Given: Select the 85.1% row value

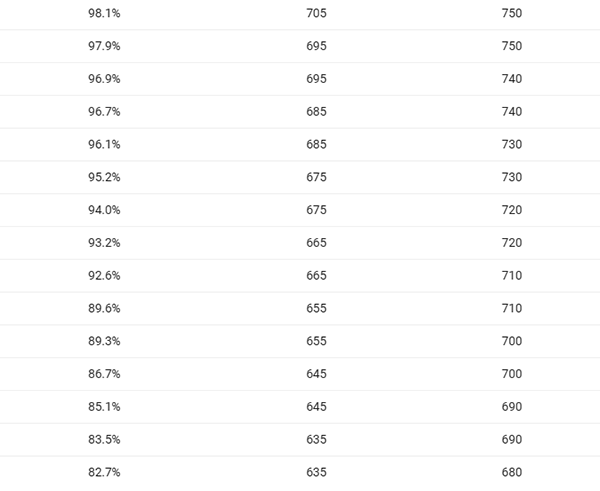Looking at the screenshot, I should 104,407.
